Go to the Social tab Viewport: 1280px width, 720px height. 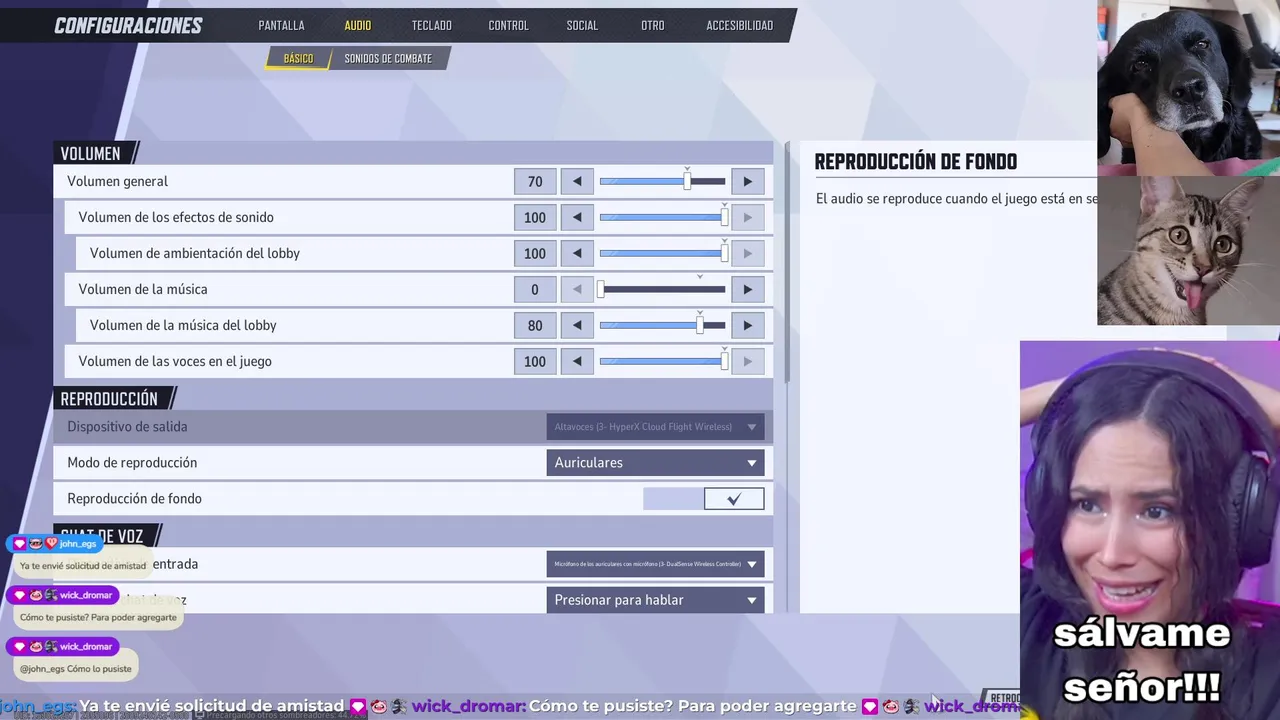[x=582, y=25]
